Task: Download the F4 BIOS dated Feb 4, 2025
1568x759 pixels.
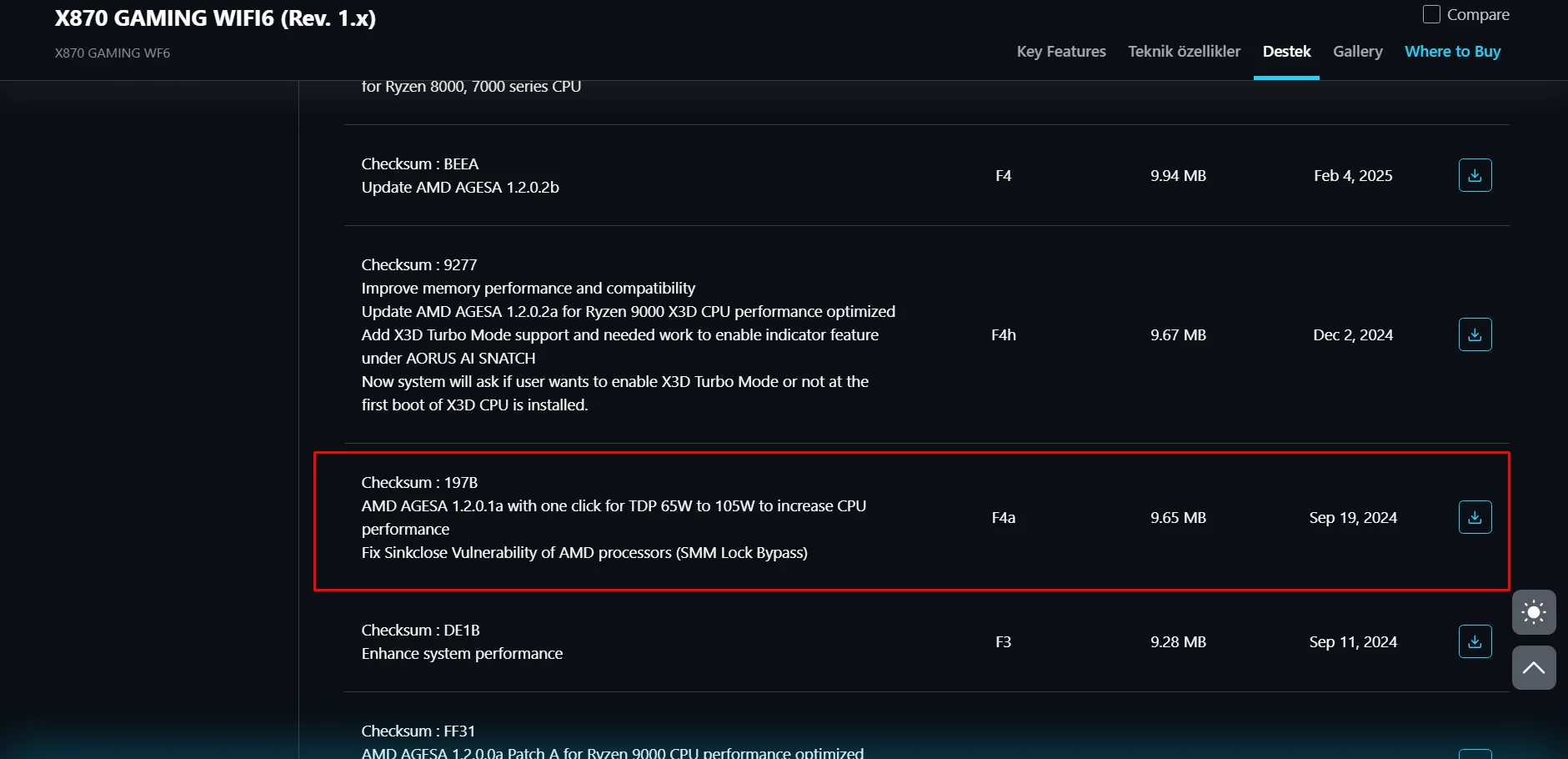Action: click(1475, 175)
